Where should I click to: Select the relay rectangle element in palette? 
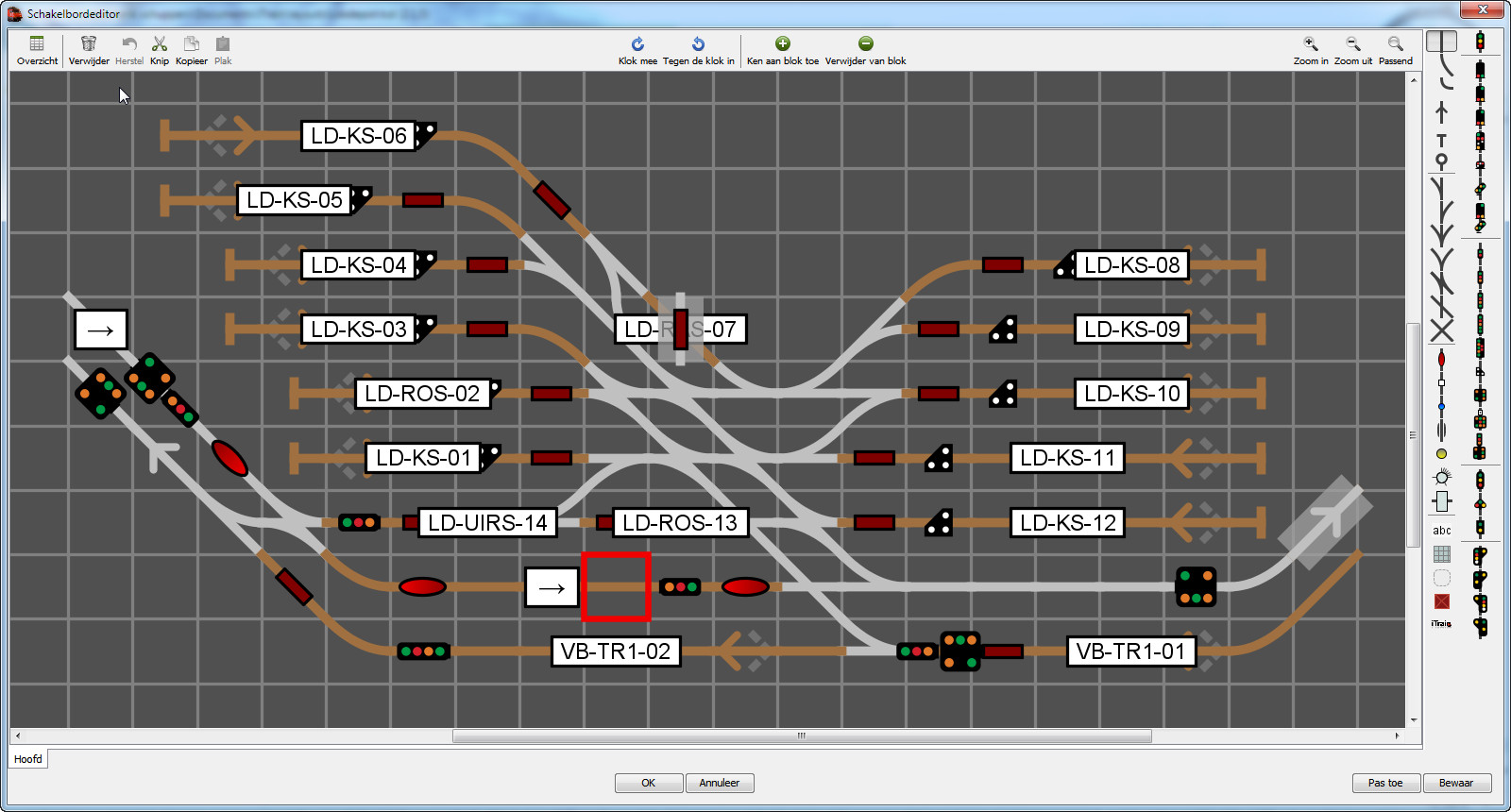(1441, 501)
